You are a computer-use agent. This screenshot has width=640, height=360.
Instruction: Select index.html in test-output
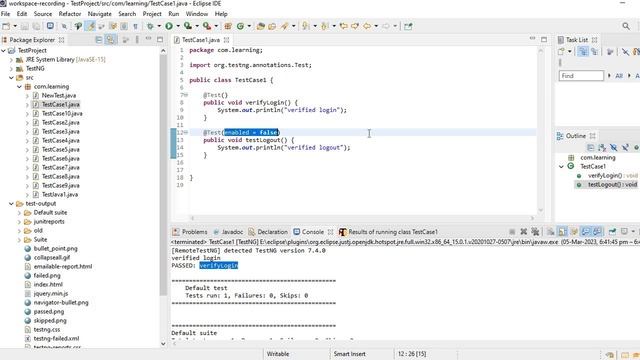pos(48,284)
